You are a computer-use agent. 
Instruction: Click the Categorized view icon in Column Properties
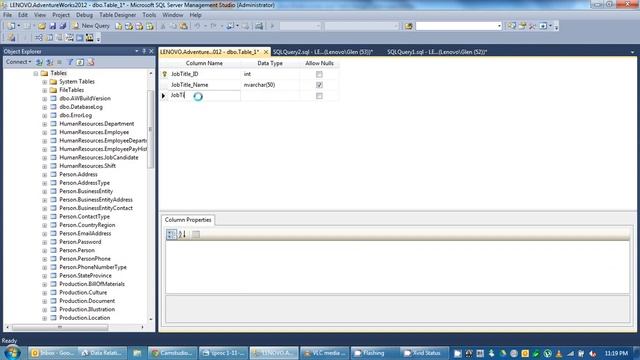pyautogui.click(x=171, y=234)
